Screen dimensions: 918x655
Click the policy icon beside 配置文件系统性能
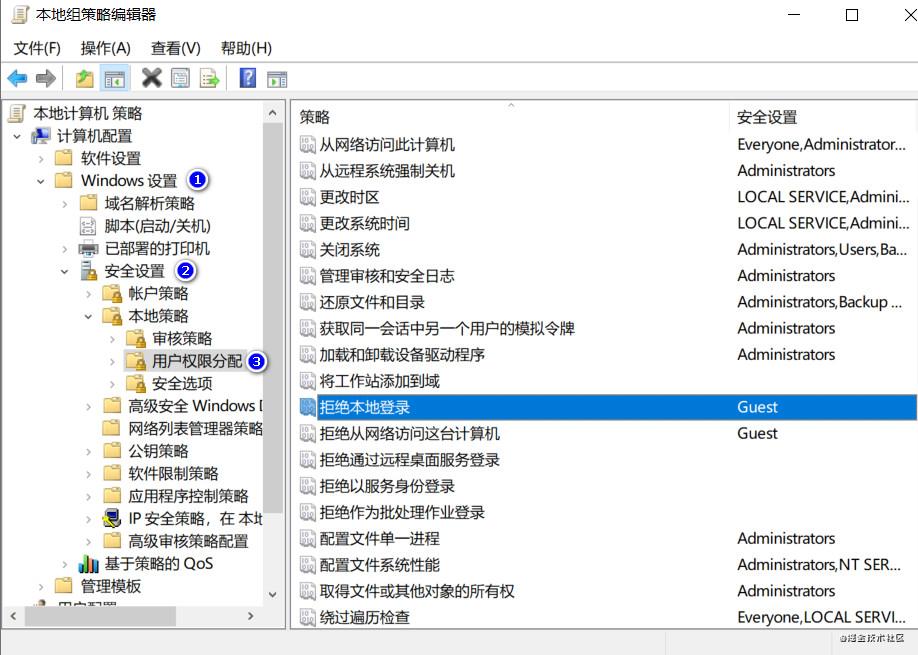point(308,565)
